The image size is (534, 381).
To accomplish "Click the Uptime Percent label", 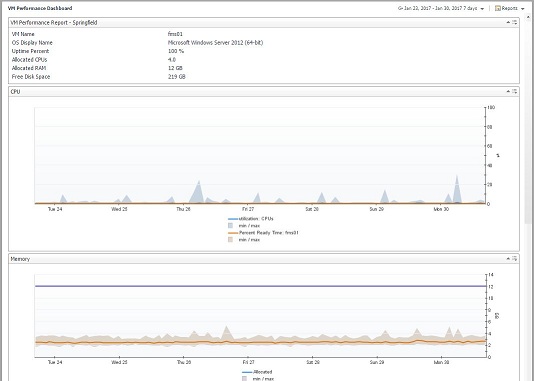I will pos(30,51).
